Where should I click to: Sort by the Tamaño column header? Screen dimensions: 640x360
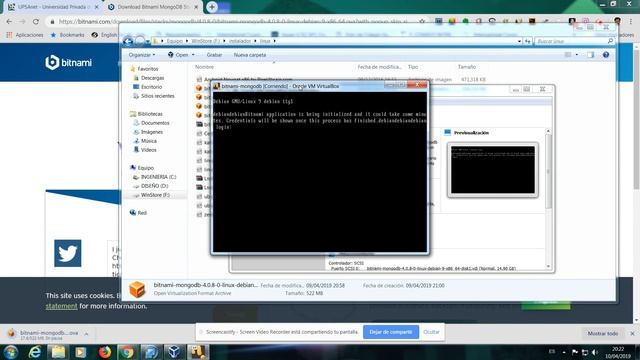point(467,67)
